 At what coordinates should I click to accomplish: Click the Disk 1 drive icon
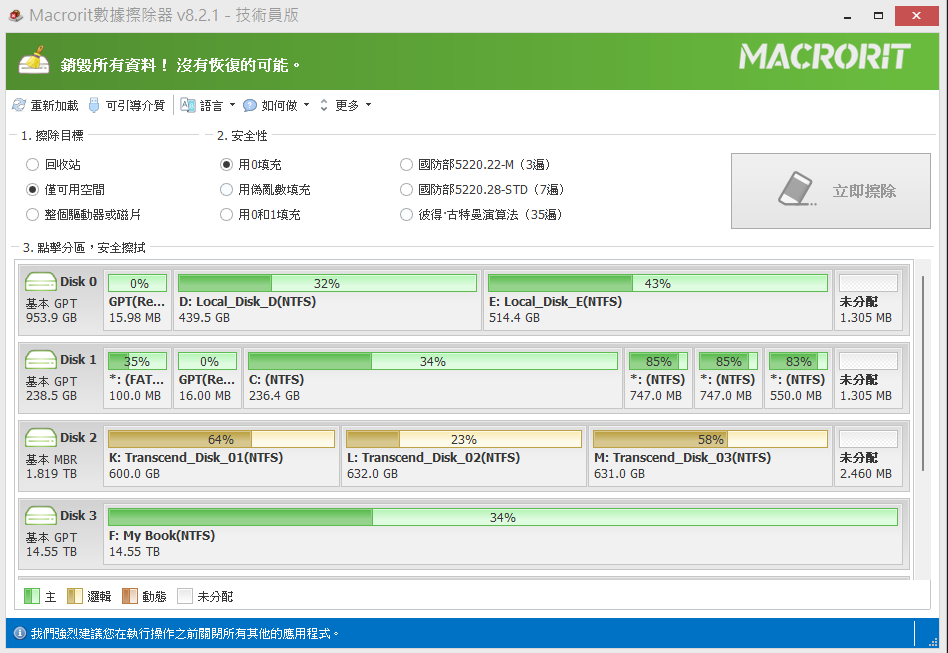[x=41, y=360]
